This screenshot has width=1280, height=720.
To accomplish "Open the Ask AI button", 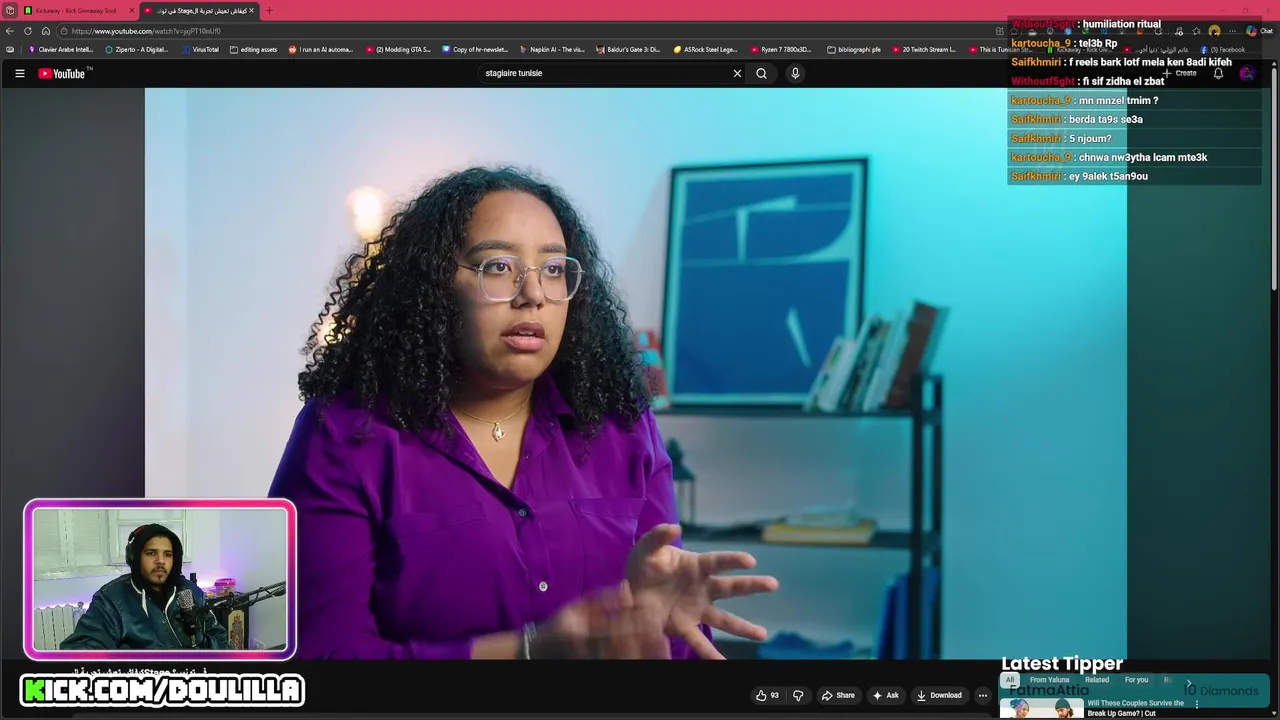I will pyautogui.click(x=886, y=695).
